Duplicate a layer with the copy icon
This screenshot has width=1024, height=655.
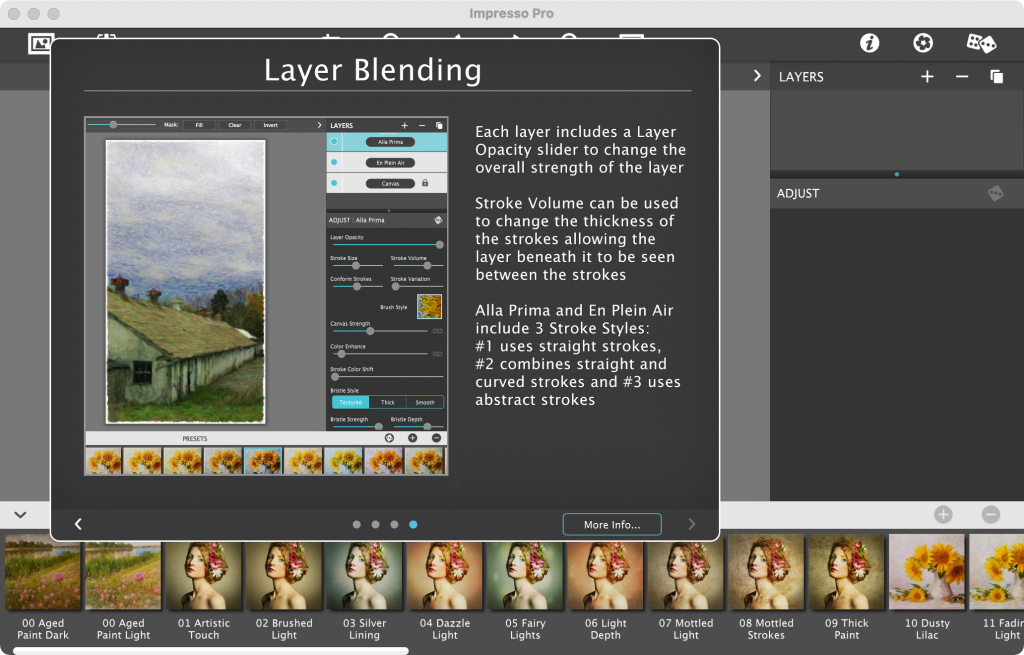pos(996,76)
